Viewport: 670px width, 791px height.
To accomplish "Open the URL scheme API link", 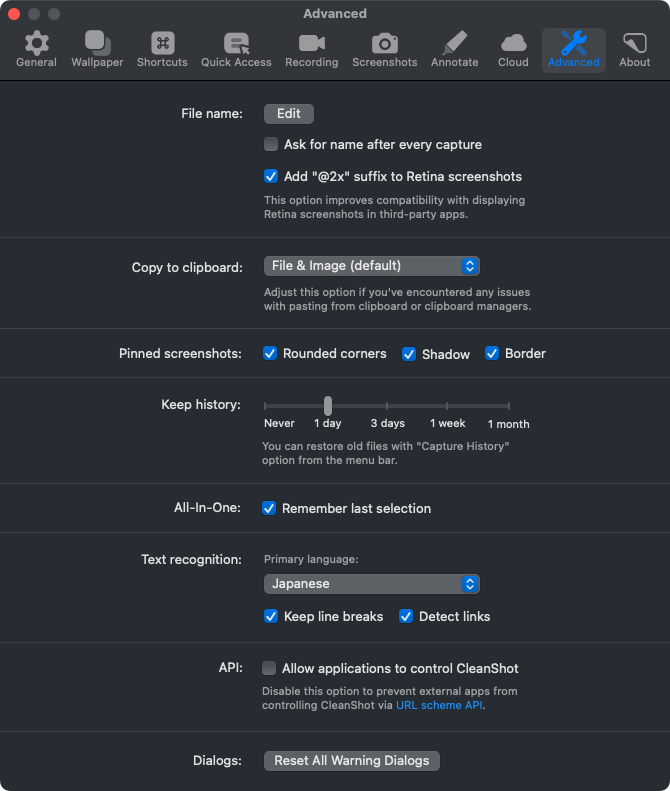I will click(439, 705).
